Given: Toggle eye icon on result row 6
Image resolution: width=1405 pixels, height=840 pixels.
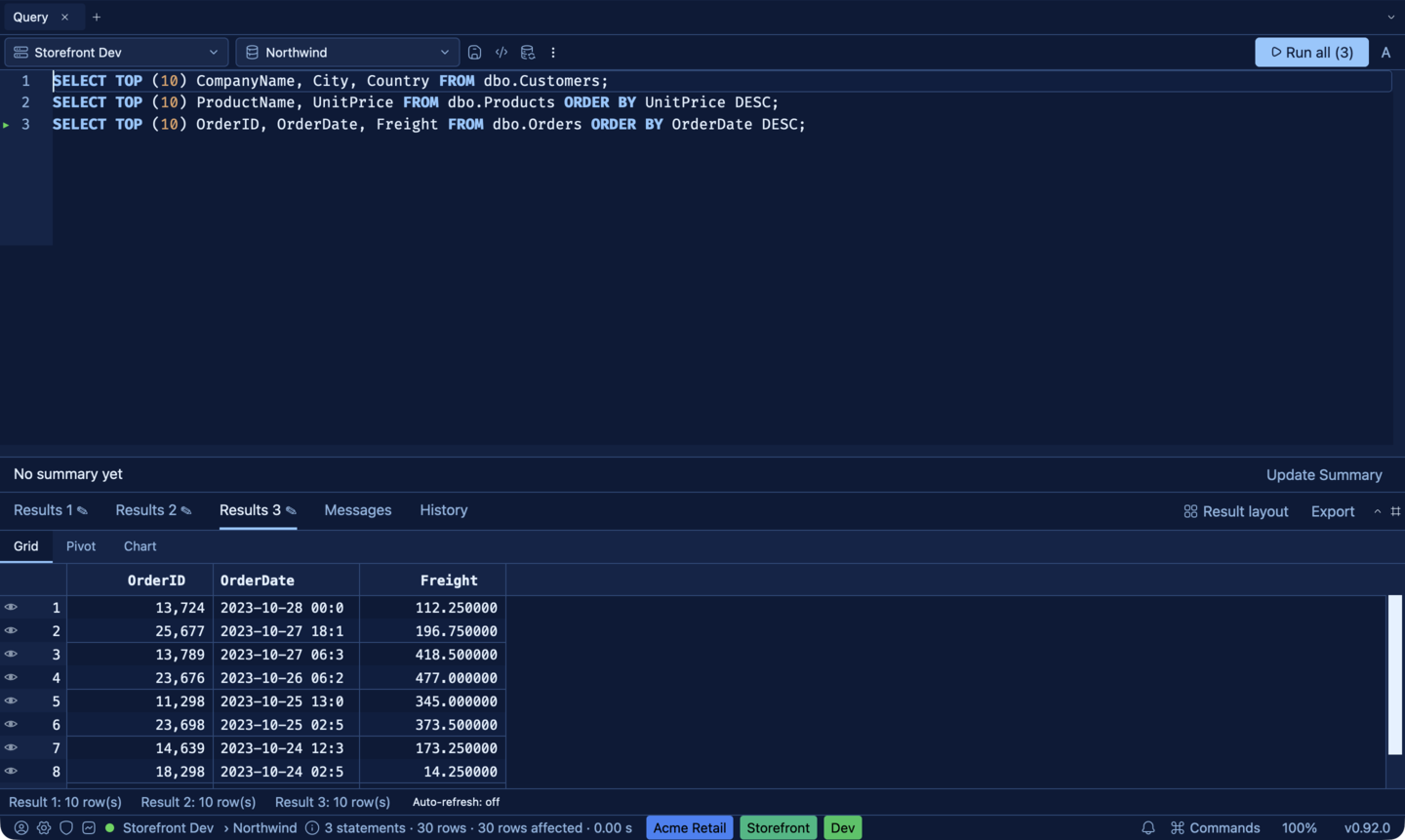Looking at the screenshot, I should pos(11,724).
